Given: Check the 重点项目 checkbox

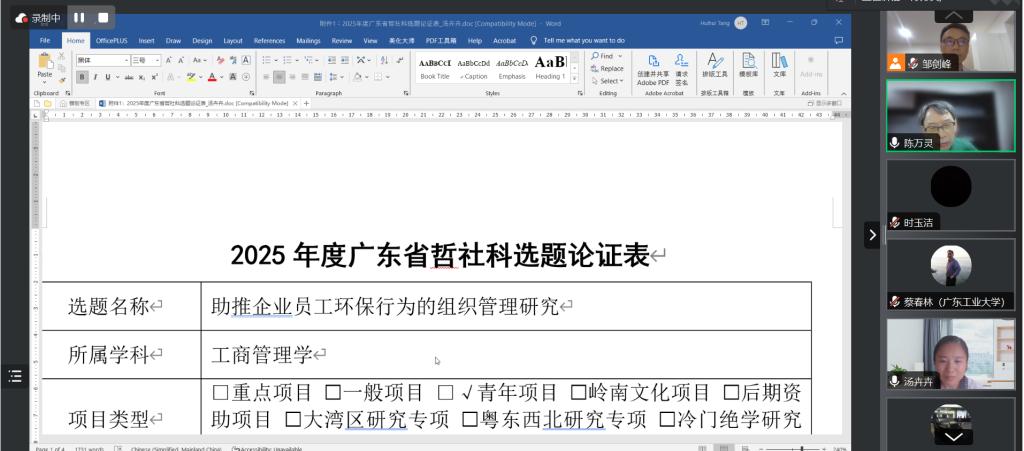Looking at the screenshot, I should [x=220, y=393].
